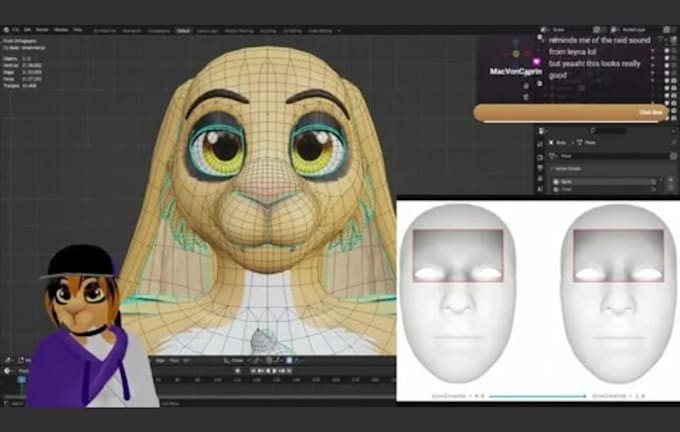Jump to the timeline's first frame
This screenshot has width=680, height=432.
tap(254, 371)
